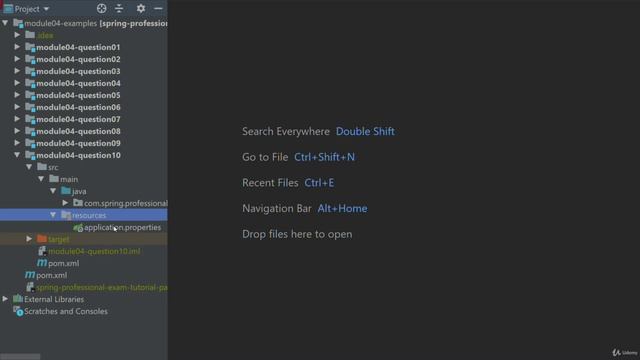Expand module04-question02 arrow

tap(17, 59)
